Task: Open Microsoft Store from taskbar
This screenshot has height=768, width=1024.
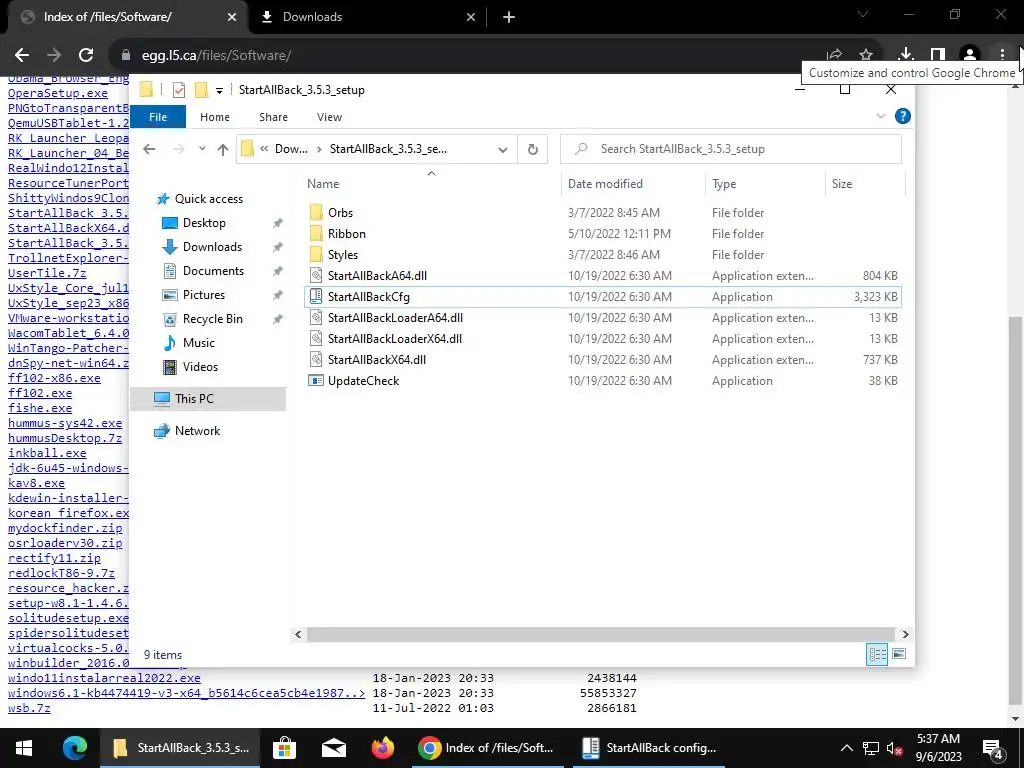Action: [x=284, y=748]
